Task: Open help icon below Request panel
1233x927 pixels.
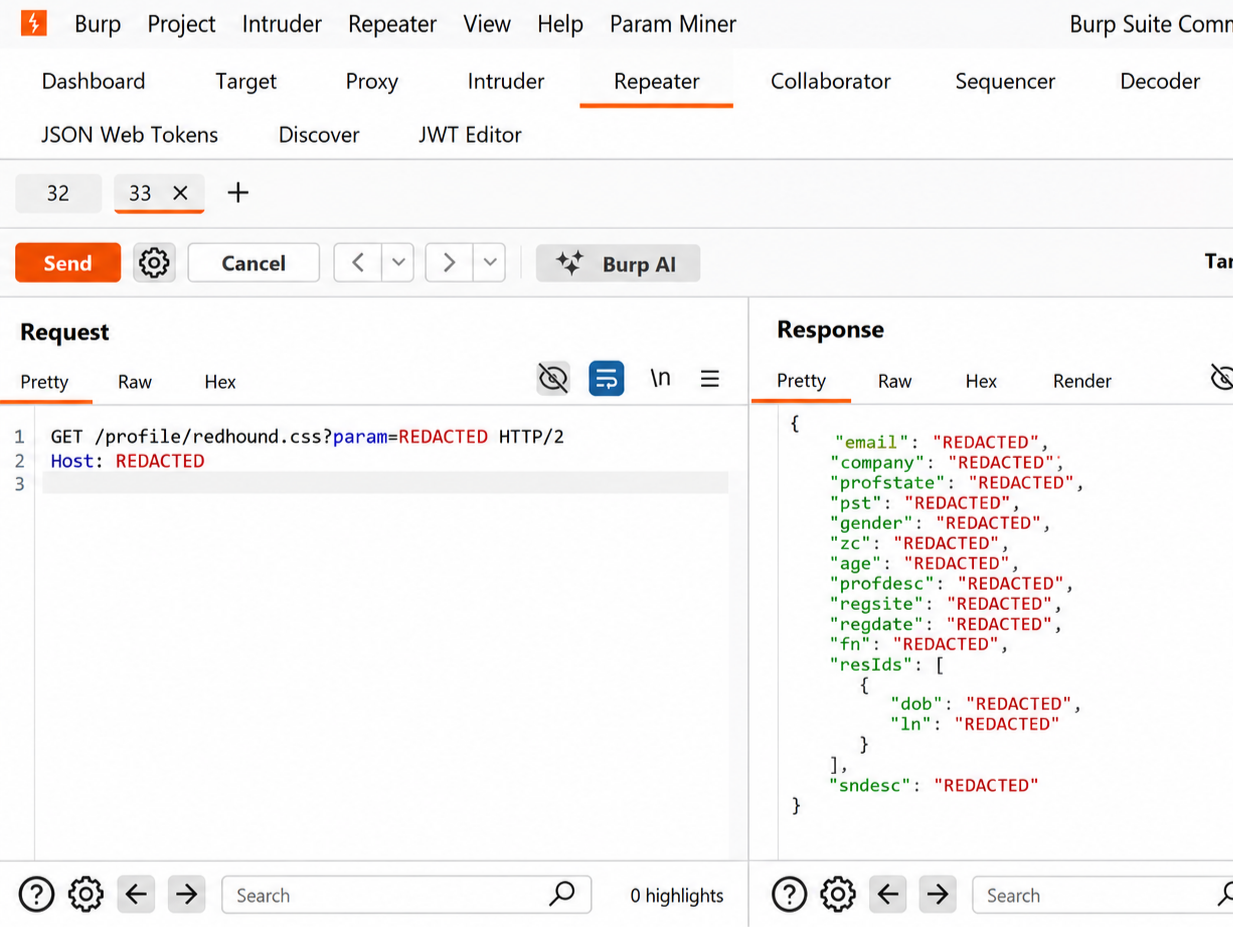Action: click(37, 894)
